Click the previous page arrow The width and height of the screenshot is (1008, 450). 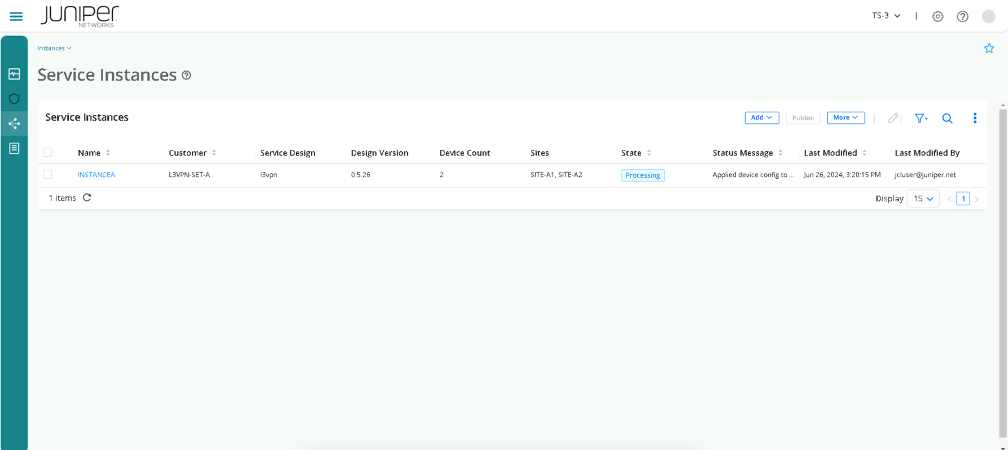click(950, 199)
